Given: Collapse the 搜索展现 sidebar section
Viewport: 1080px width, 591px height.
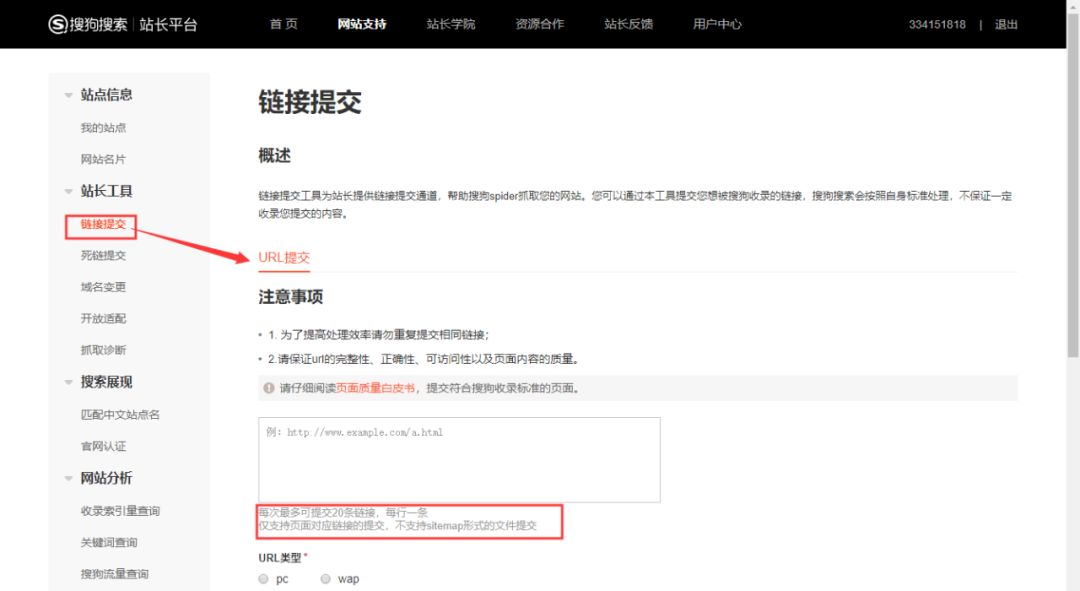Looking at the screenshot, I should point(68,382).
